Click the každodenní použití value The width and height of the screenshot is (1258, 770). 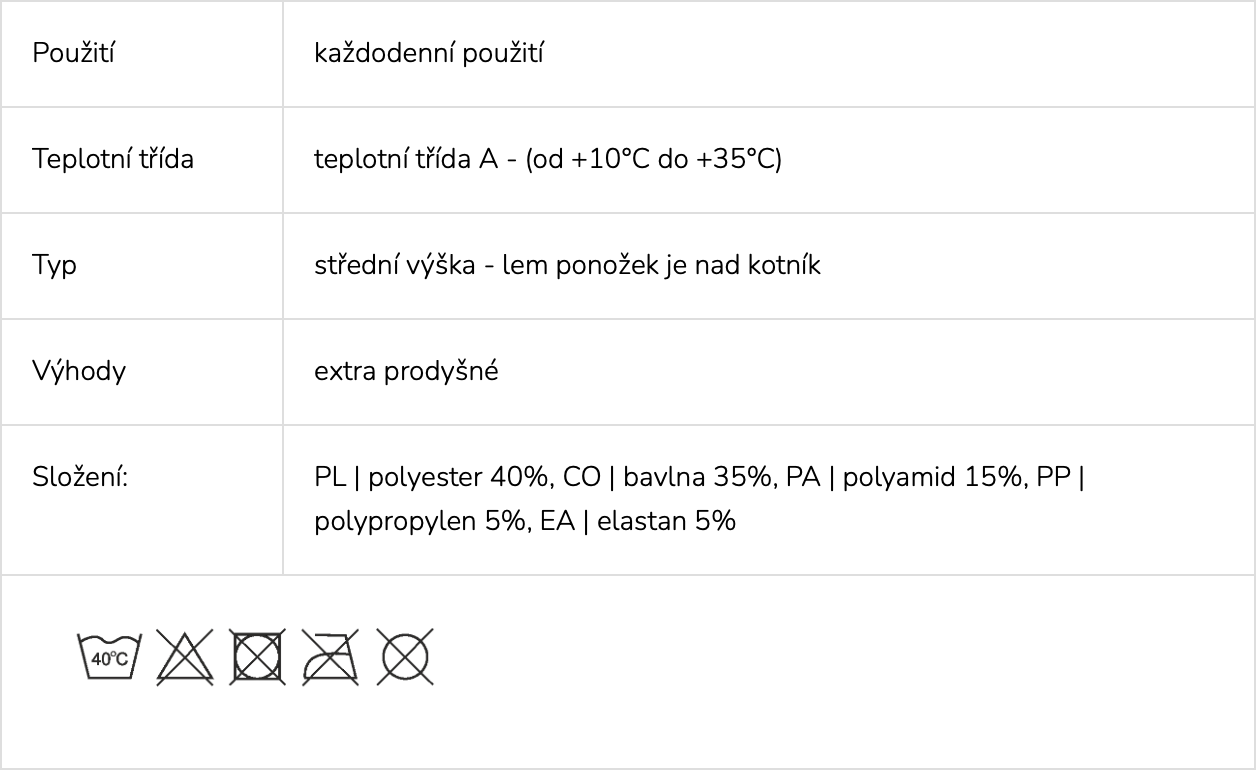[429, 53]
